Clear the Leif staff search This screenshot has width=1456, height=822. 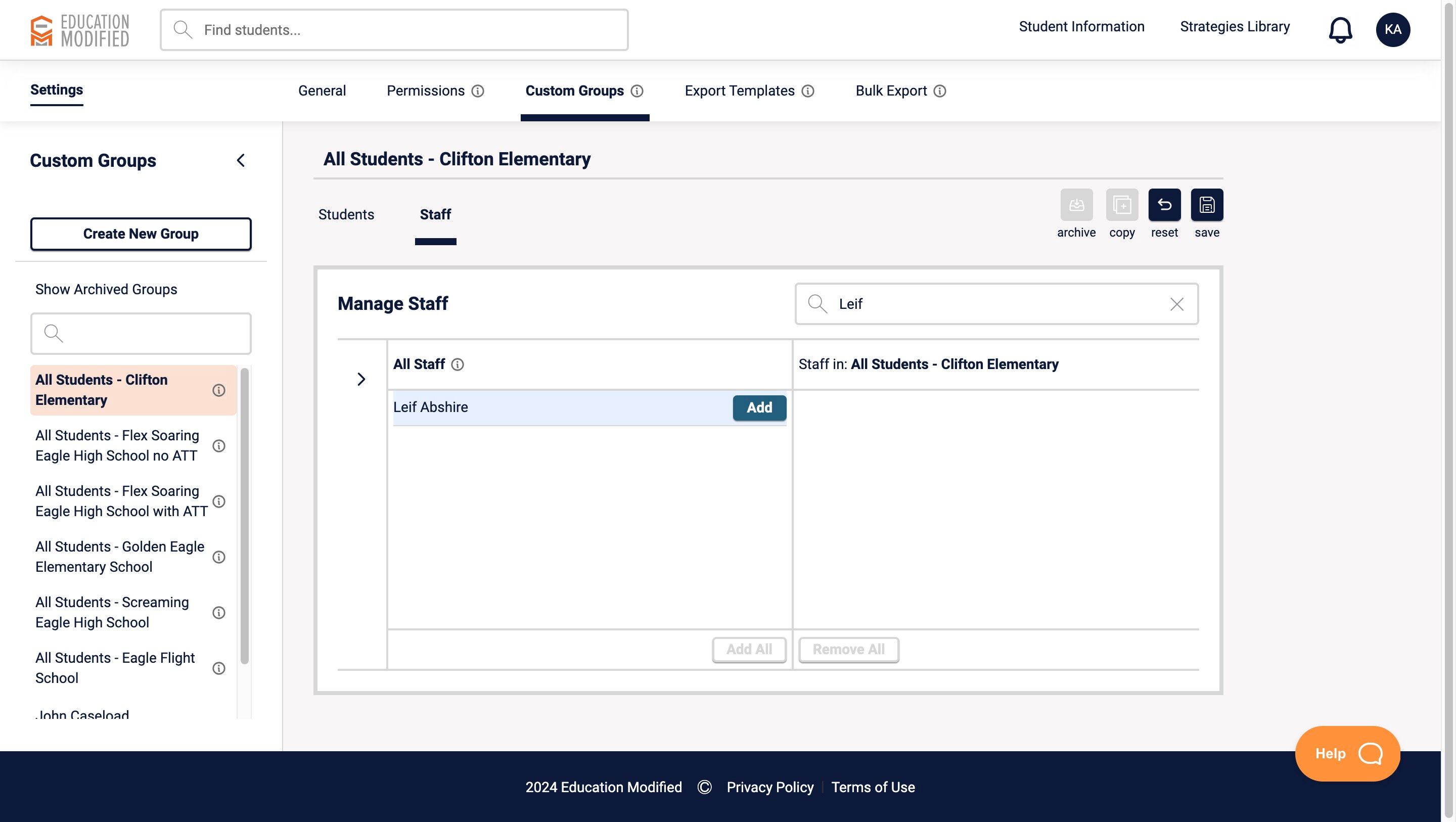1176,304
